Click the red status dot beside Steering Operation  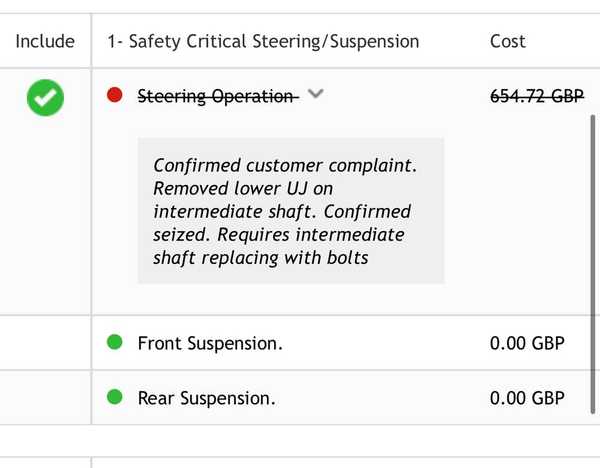[114, 95]
